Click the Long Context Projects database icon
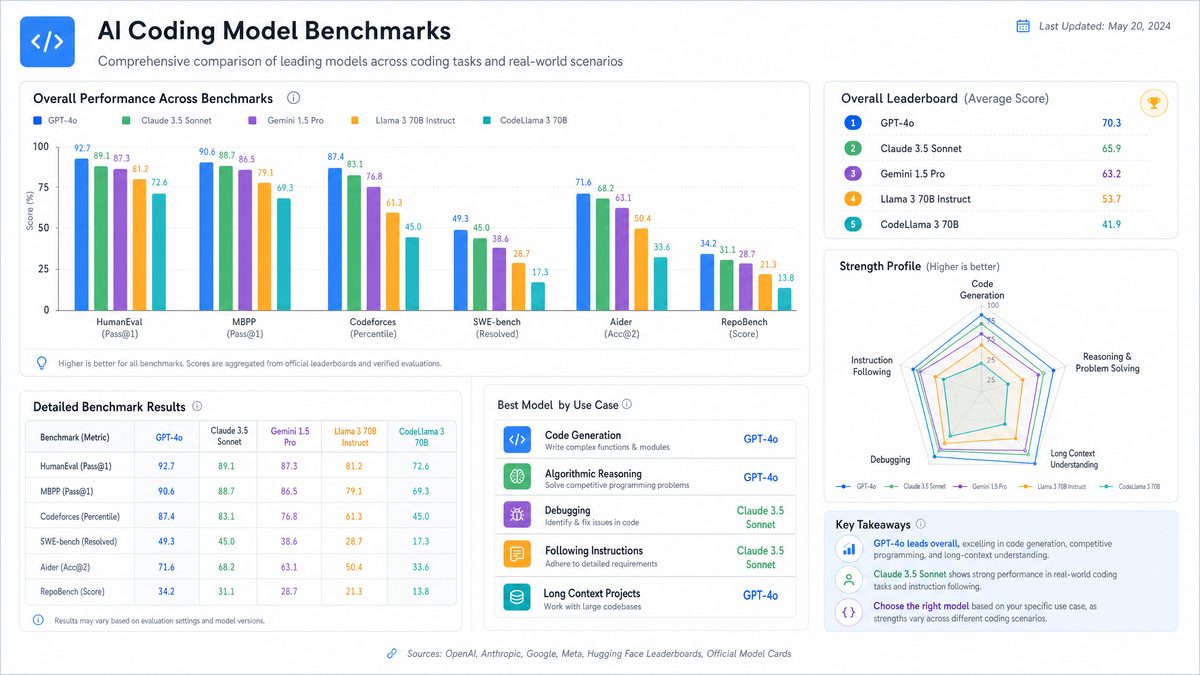 pyautogui.click(x=517, y=598)
